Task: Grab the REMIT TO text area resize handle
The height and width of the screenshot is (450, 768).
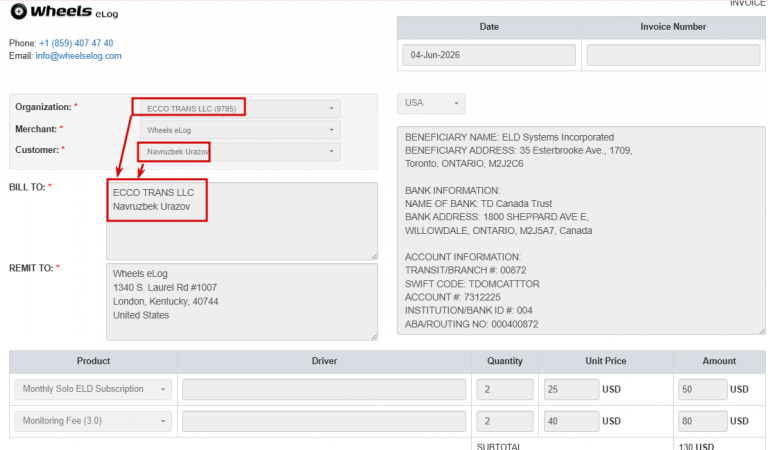Action: click(x=374, y=336)
